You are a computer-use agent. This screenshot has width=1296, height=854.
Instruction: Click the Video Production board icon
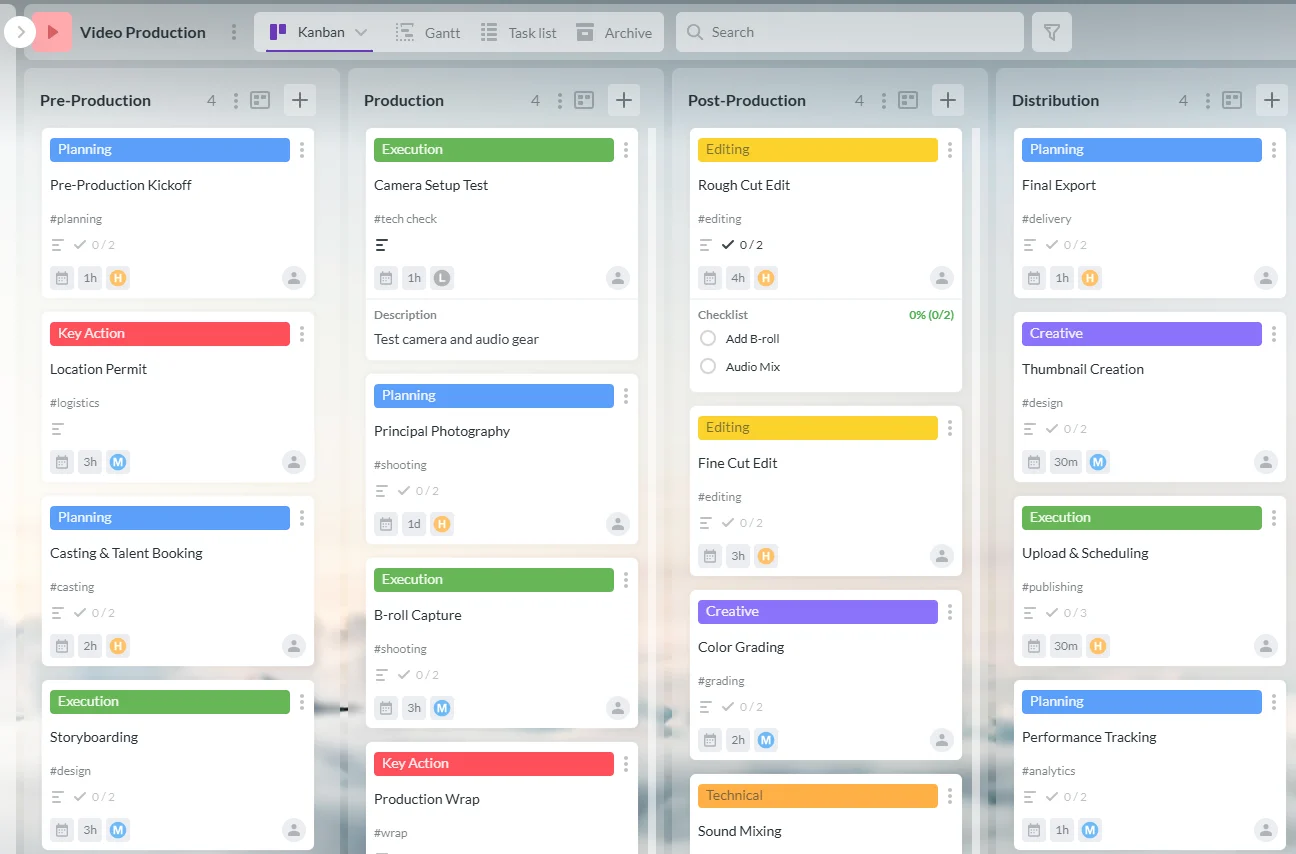pos(51,32)
